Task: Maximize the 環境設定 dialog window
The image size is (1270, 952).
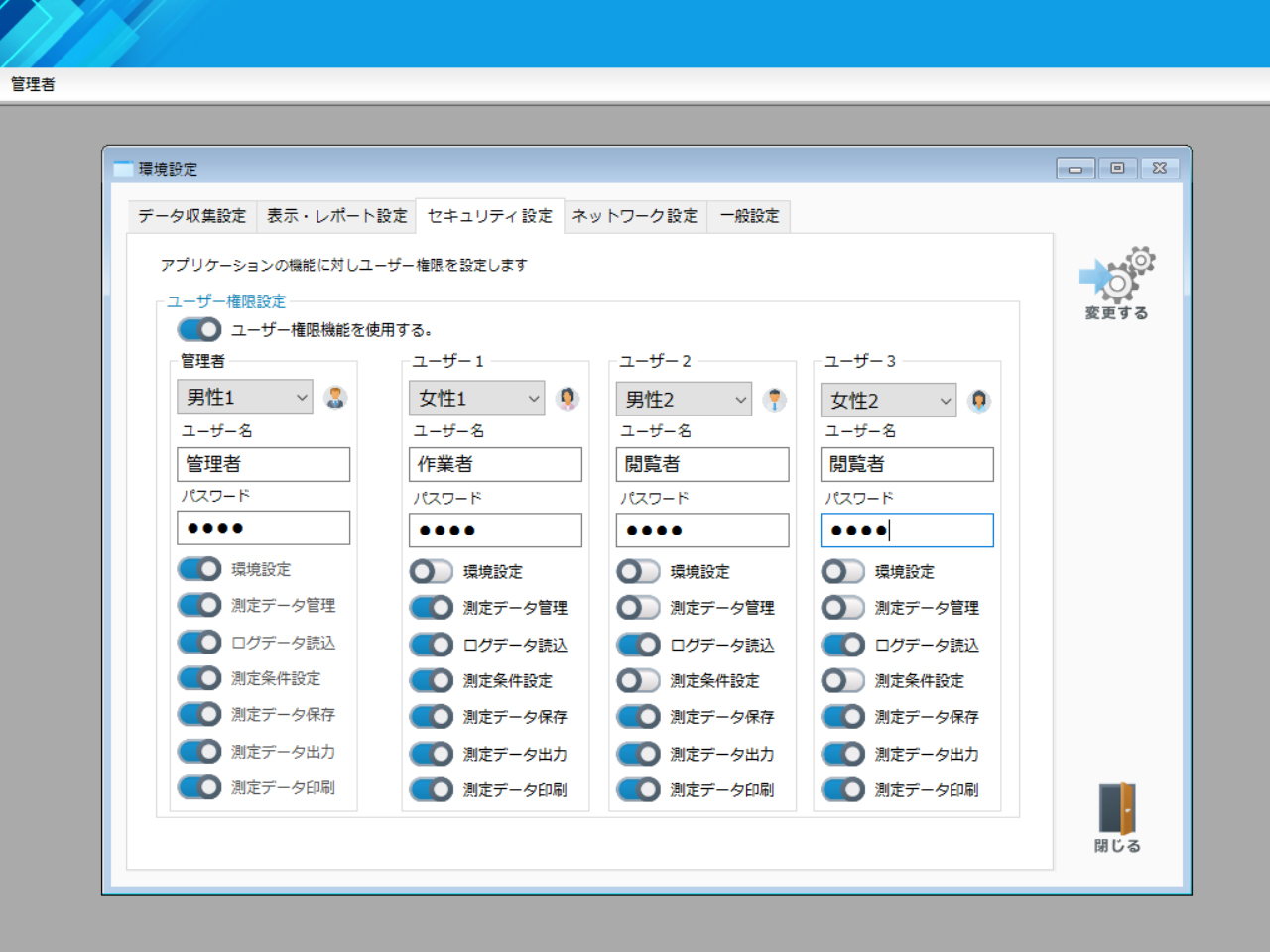Action: (1117, 169)
